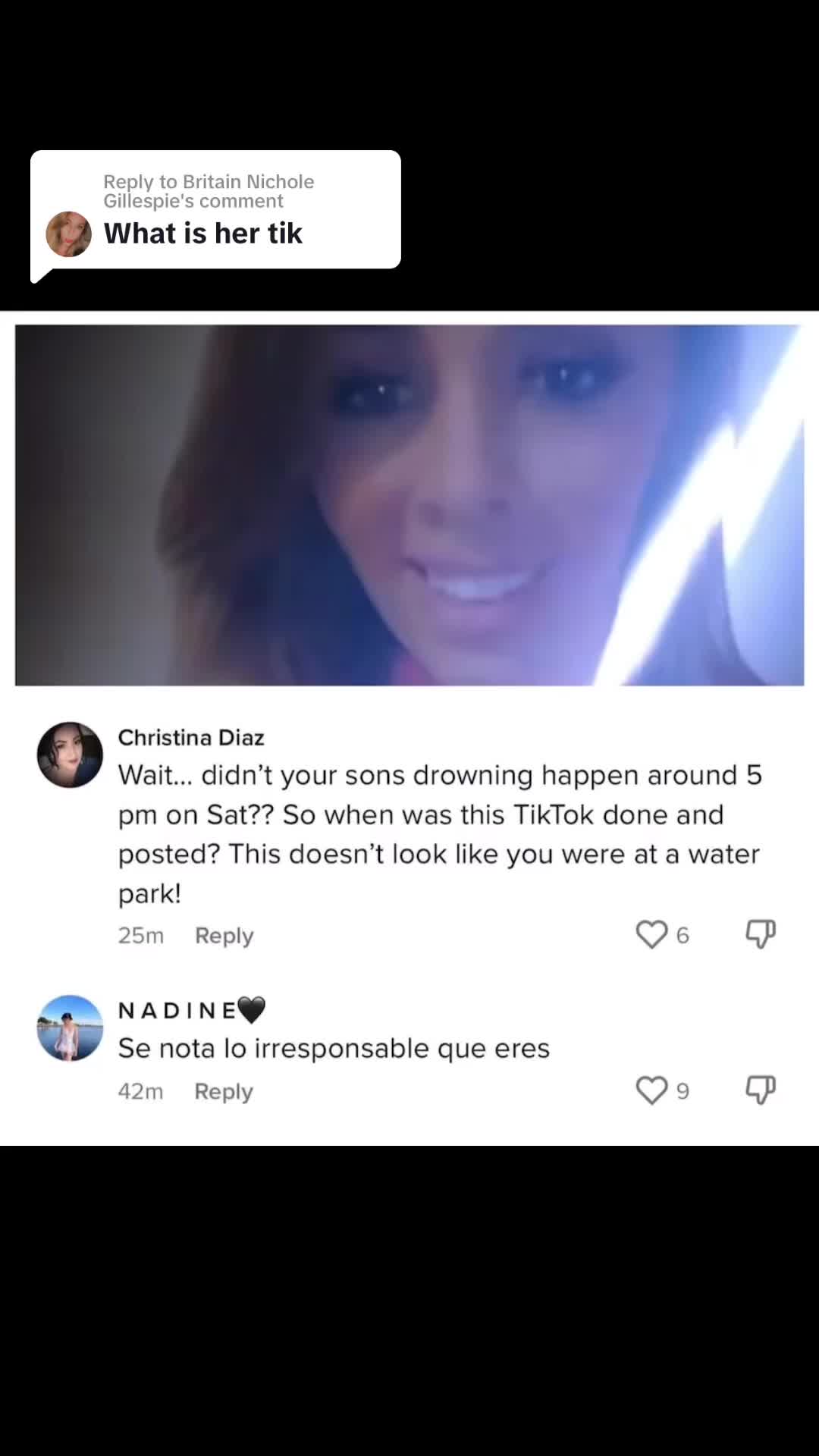Reply to NADINE's comment

tap(224, 1092)
